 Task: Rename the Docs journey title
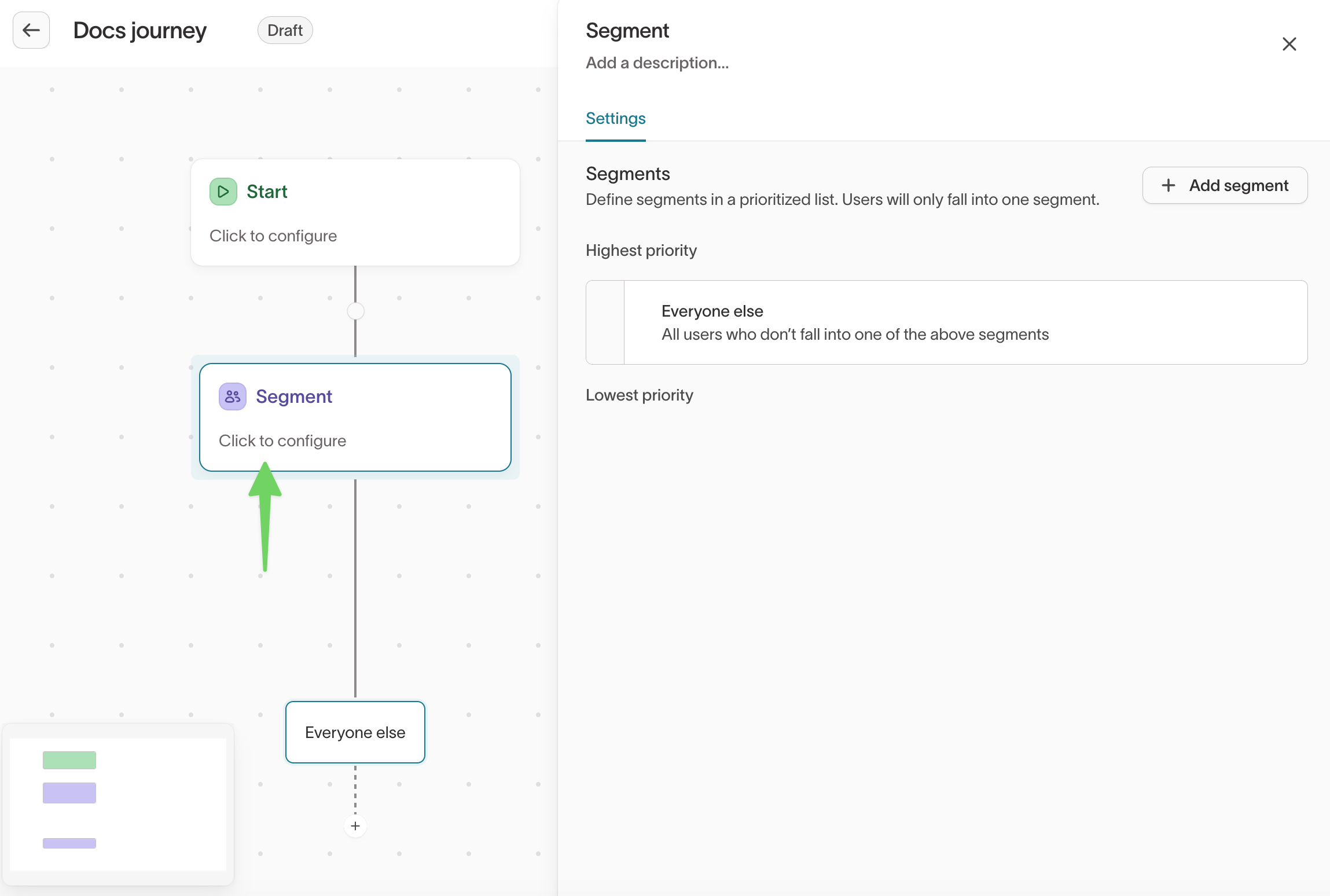(139, 30)
